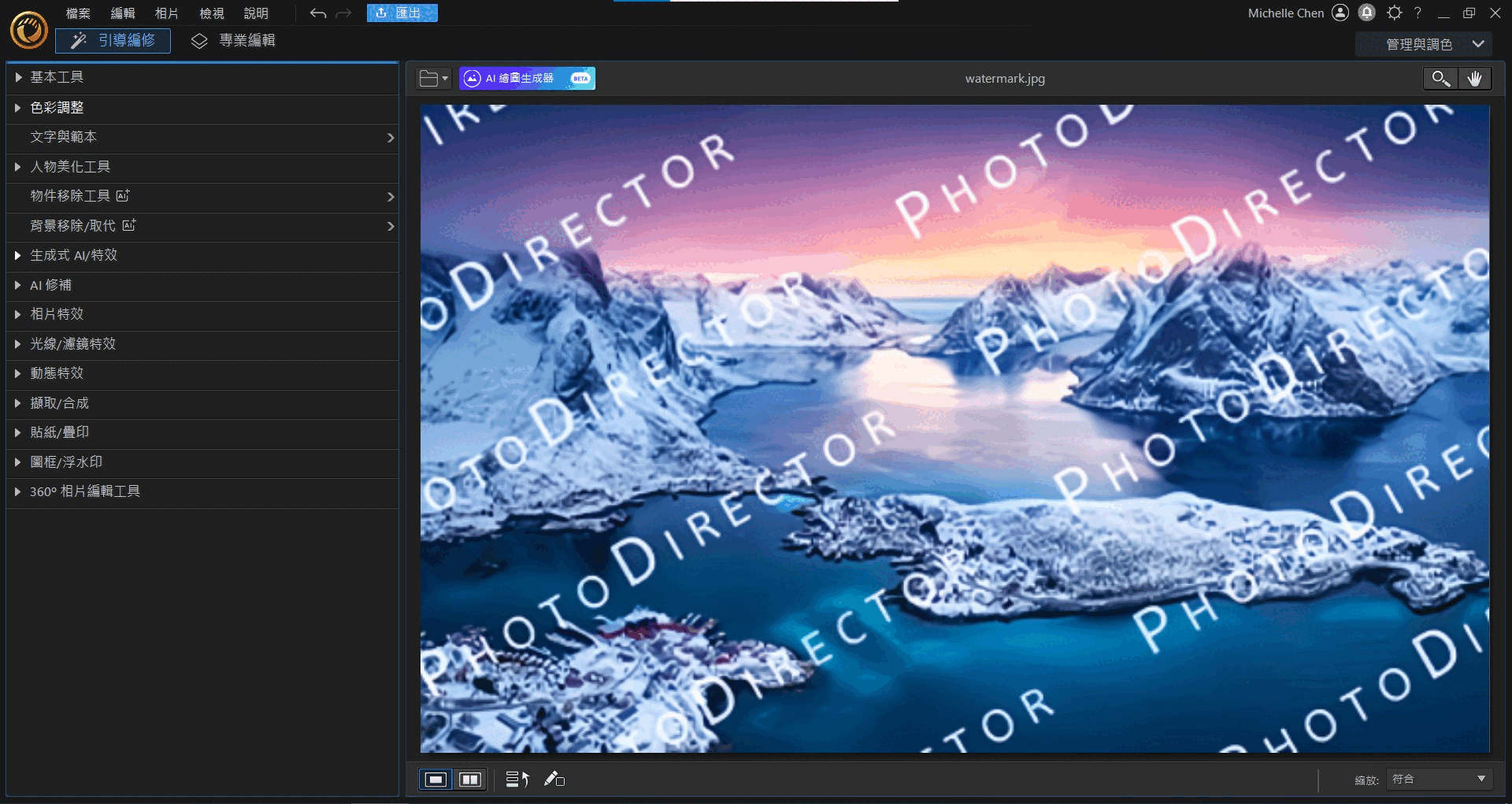Open the 縮放 zoom level dropdown
Viewport: 1512px width, 804px height.
click(1439, 780)
